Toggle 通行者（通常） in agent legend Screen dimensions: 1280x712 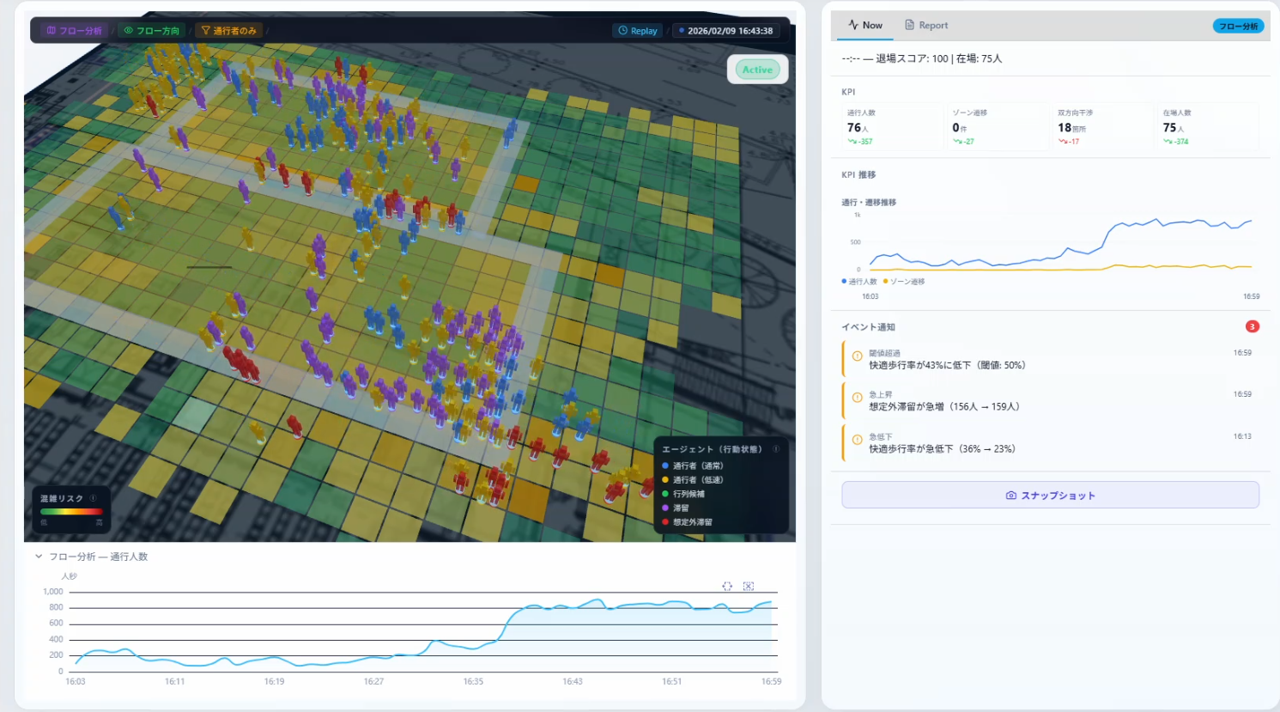[691, 466]
